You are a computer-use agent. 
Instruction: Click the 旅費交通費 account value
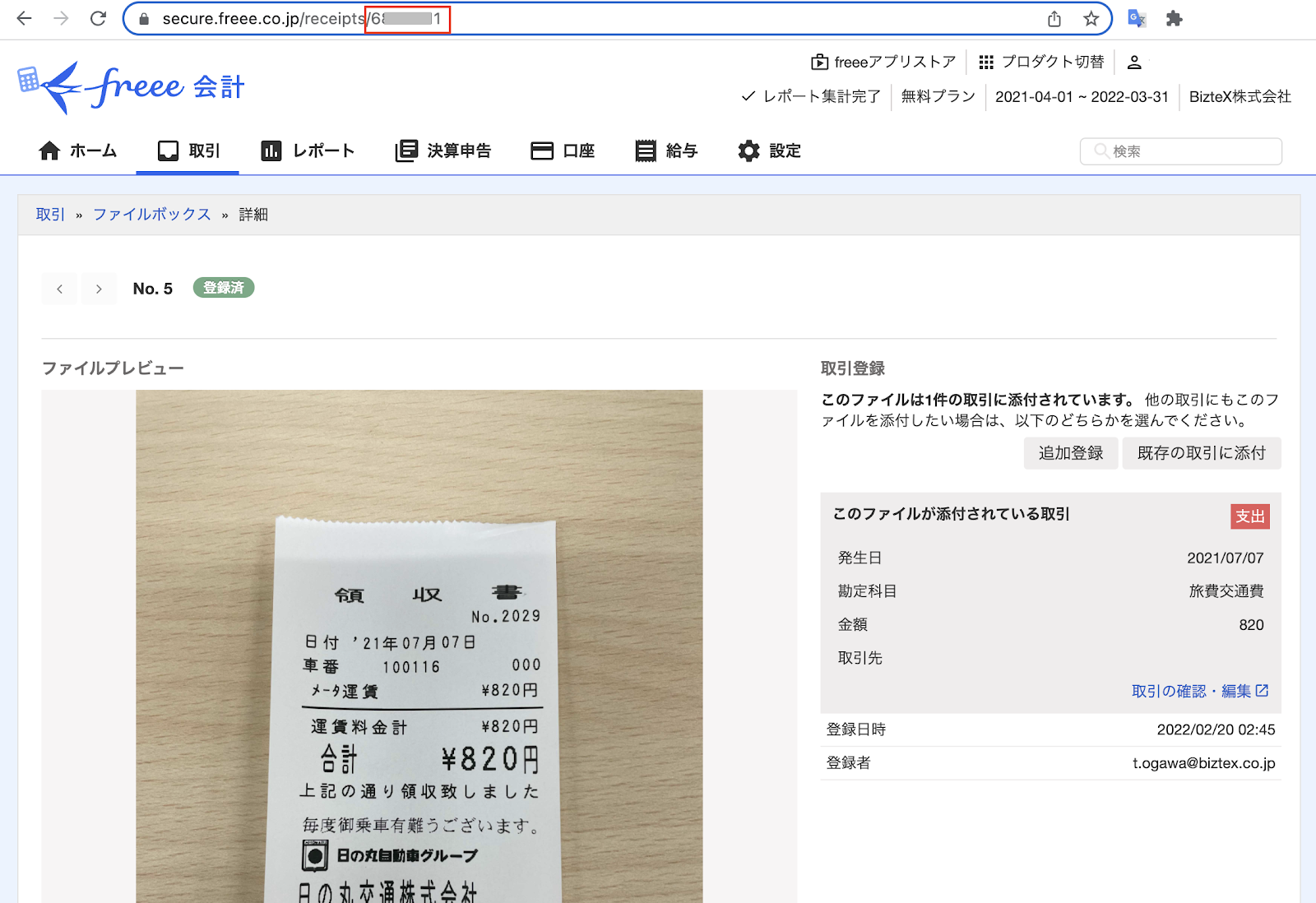[x=1226, y=591]
